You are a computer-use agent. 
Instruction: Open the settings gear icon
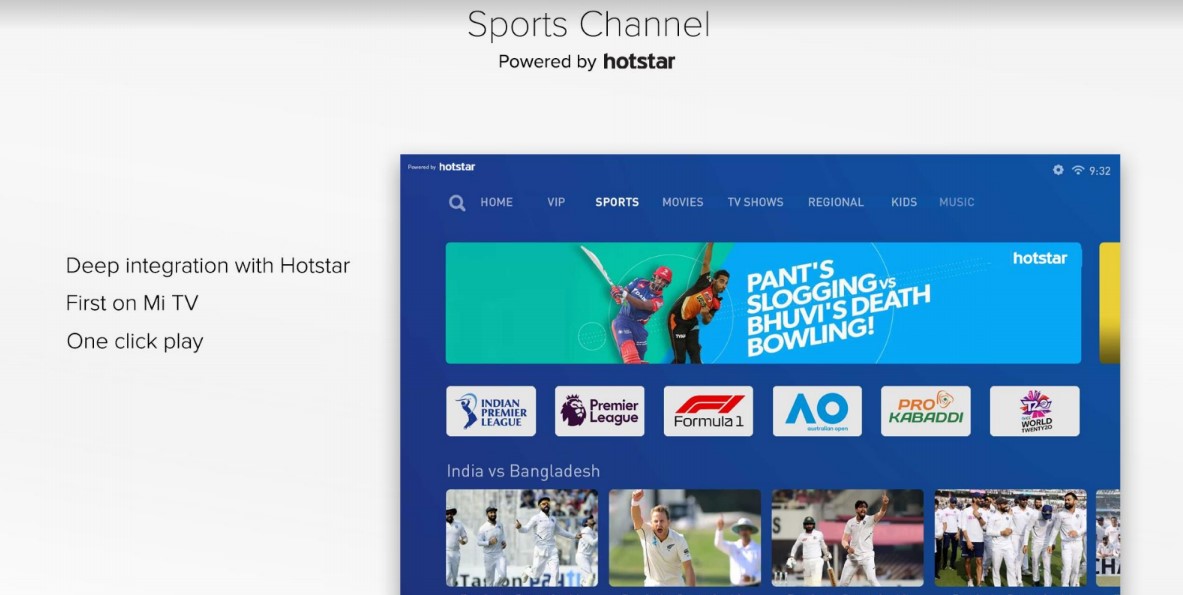1059,170
